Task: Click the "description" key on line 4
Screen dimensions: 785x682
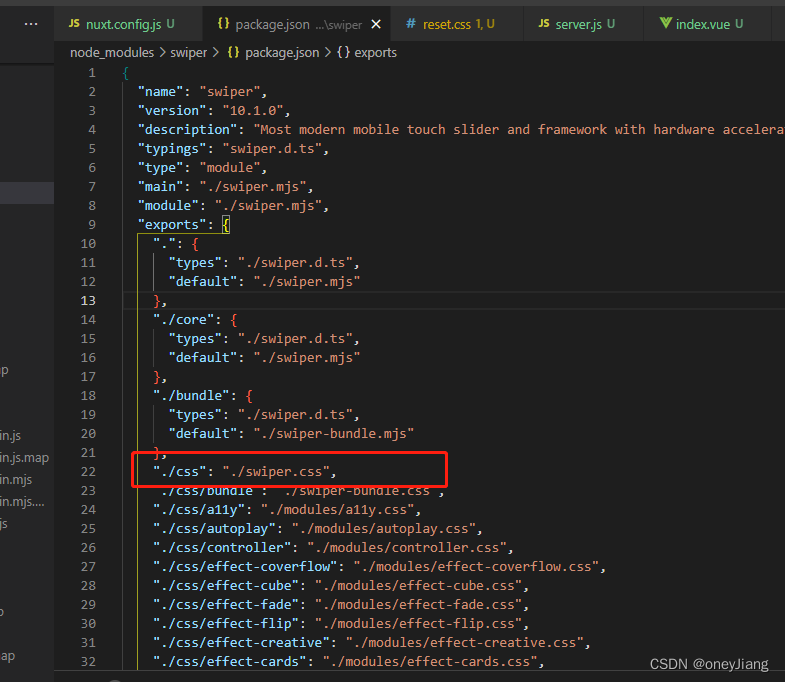Action: point(188,130)
